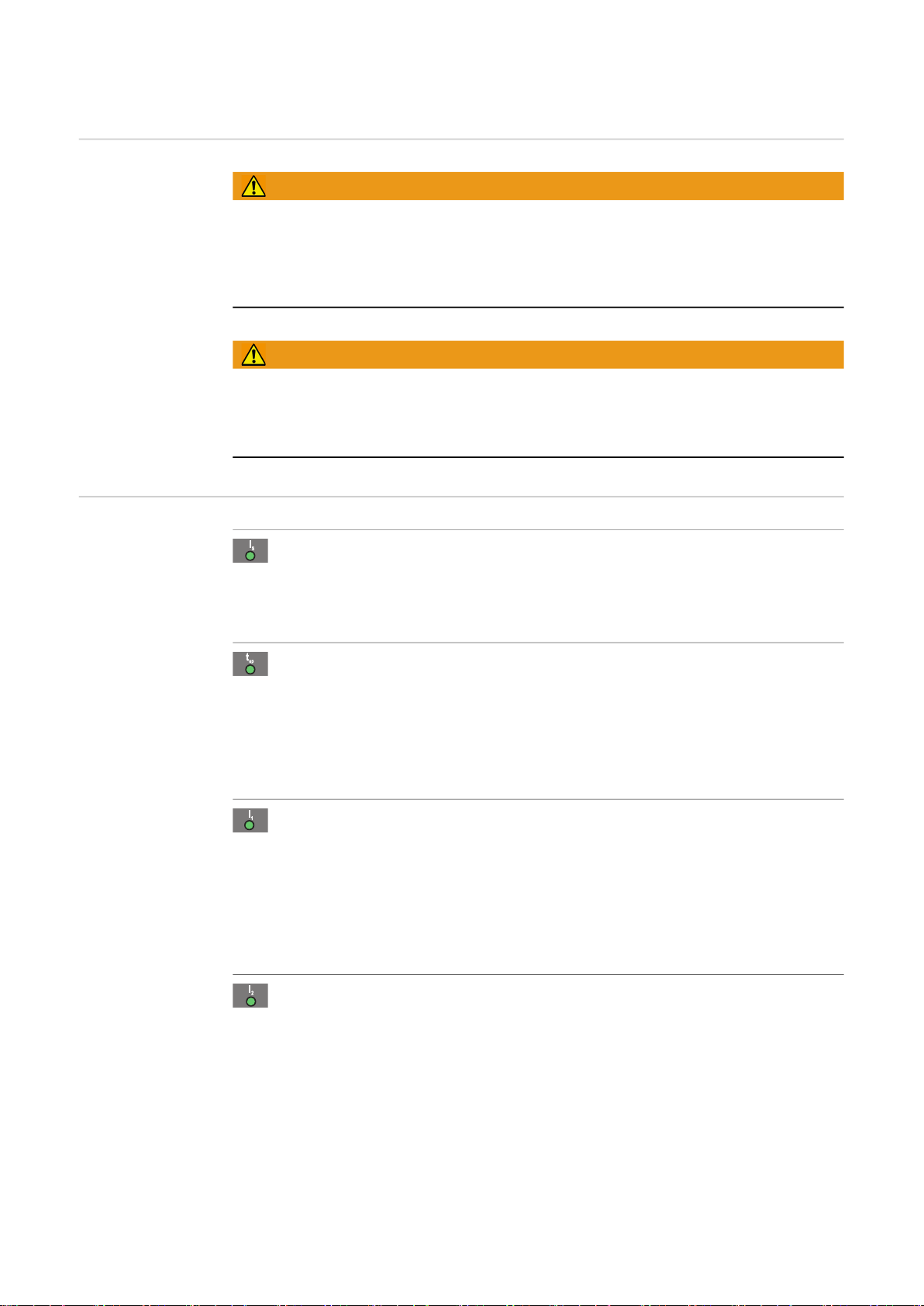
Task: Click the full-width grey separator under warnings section
Action: click(461, 496)
